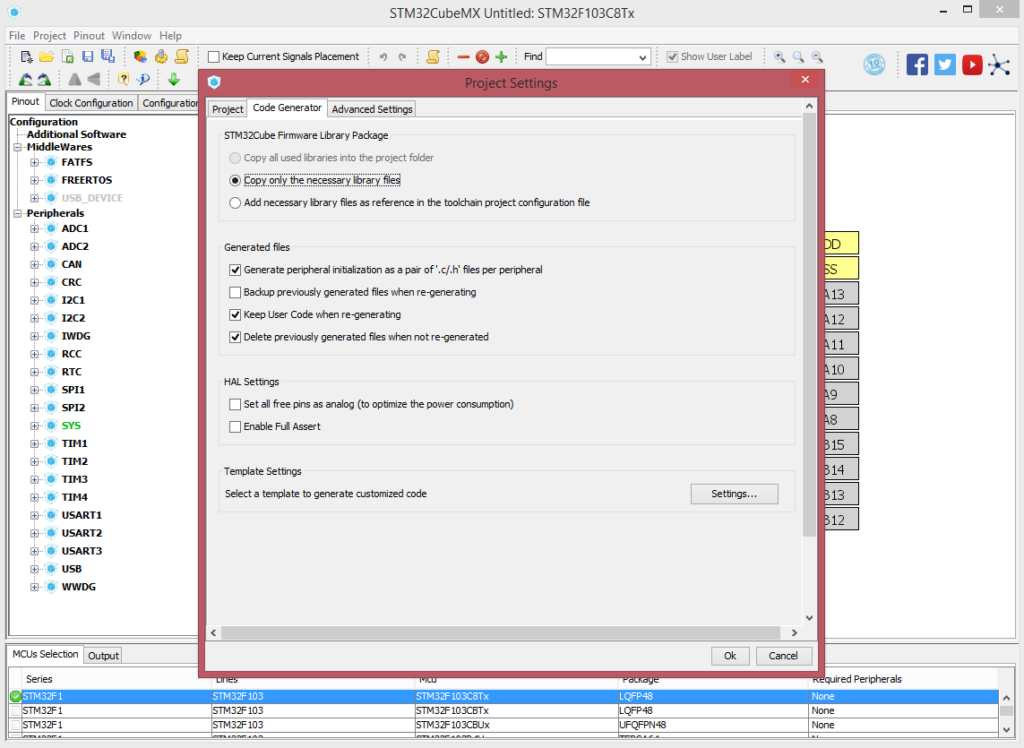The width and height of the screenshot is (1024, 748).
Task: Toggle Generate peripheral initialization per peripheral checkbox
Action: click(x=235, y=270)
